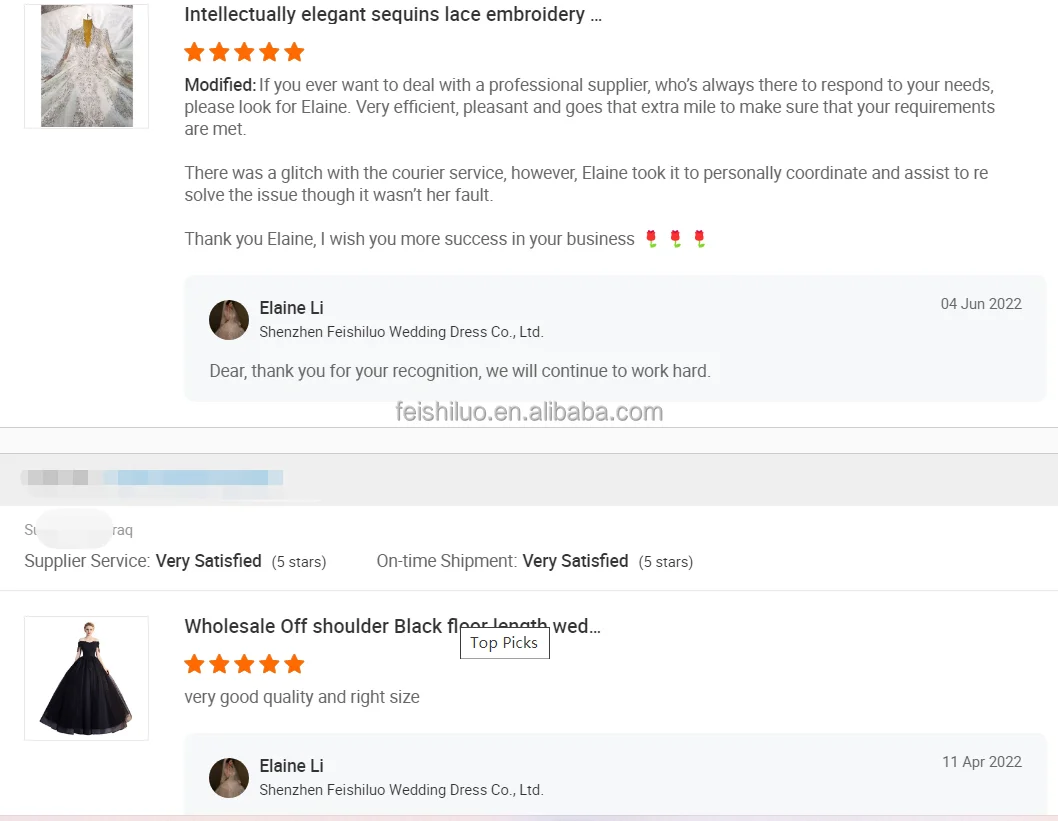Click the Supplier Service 'Very Satisfied' rating
Screen dimensions: 1058x821
click(x=208, y=561)
